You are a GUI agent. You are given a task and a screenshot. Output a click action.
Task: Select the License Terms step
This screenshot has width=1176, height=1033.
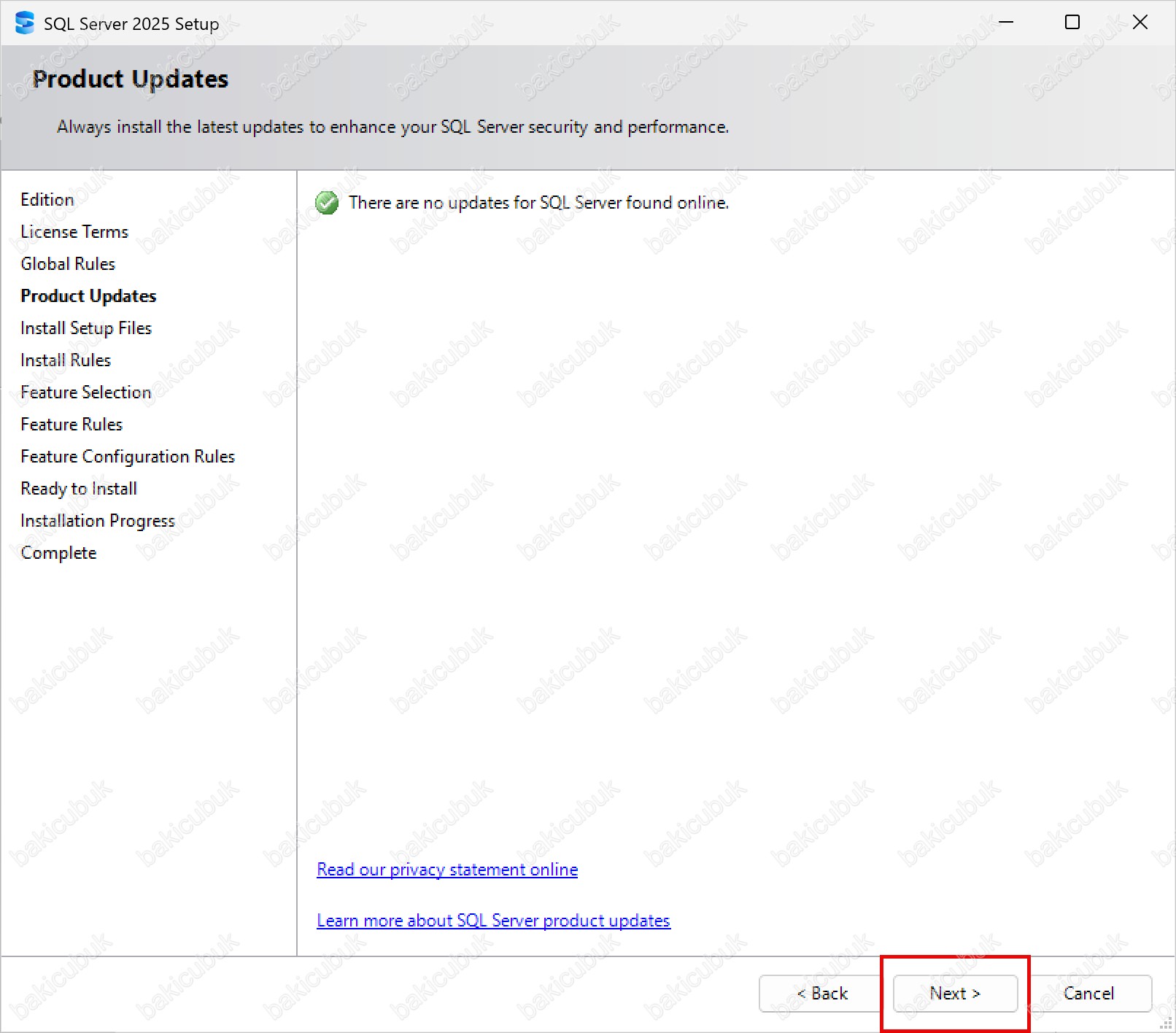pyautogui.click(x=74, y=232)
